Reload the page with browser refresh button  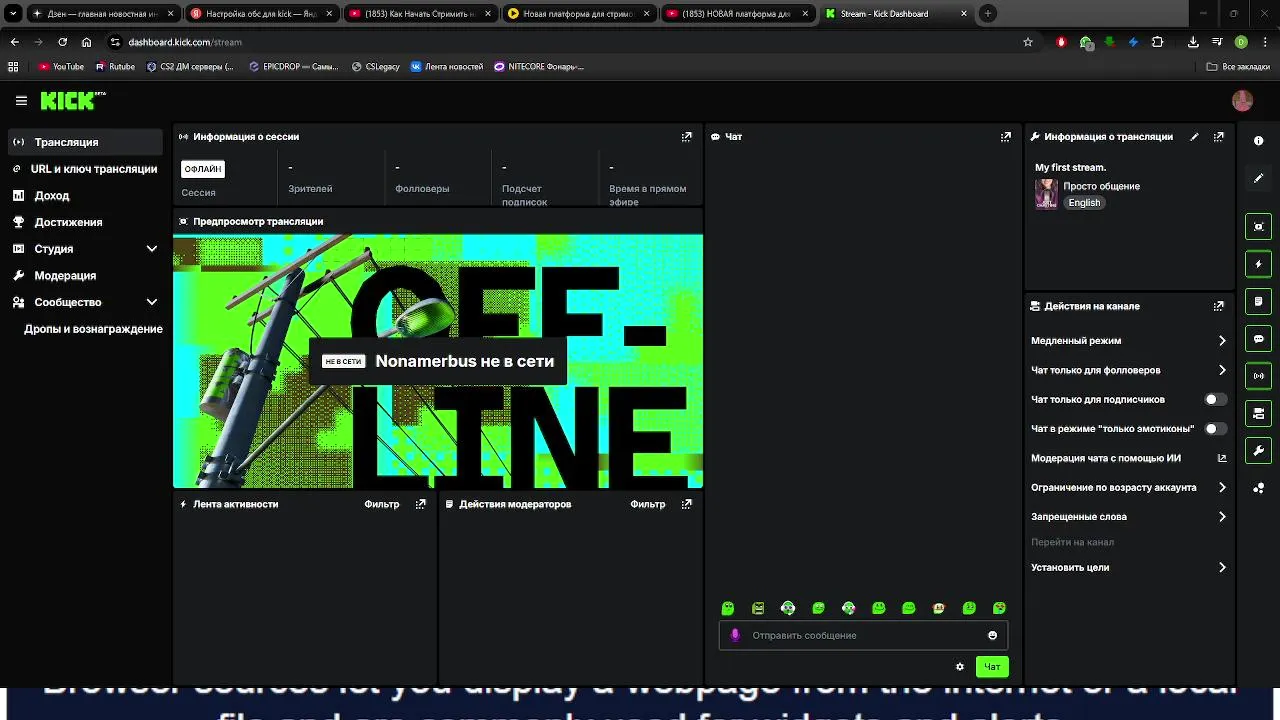coord(62,42)
